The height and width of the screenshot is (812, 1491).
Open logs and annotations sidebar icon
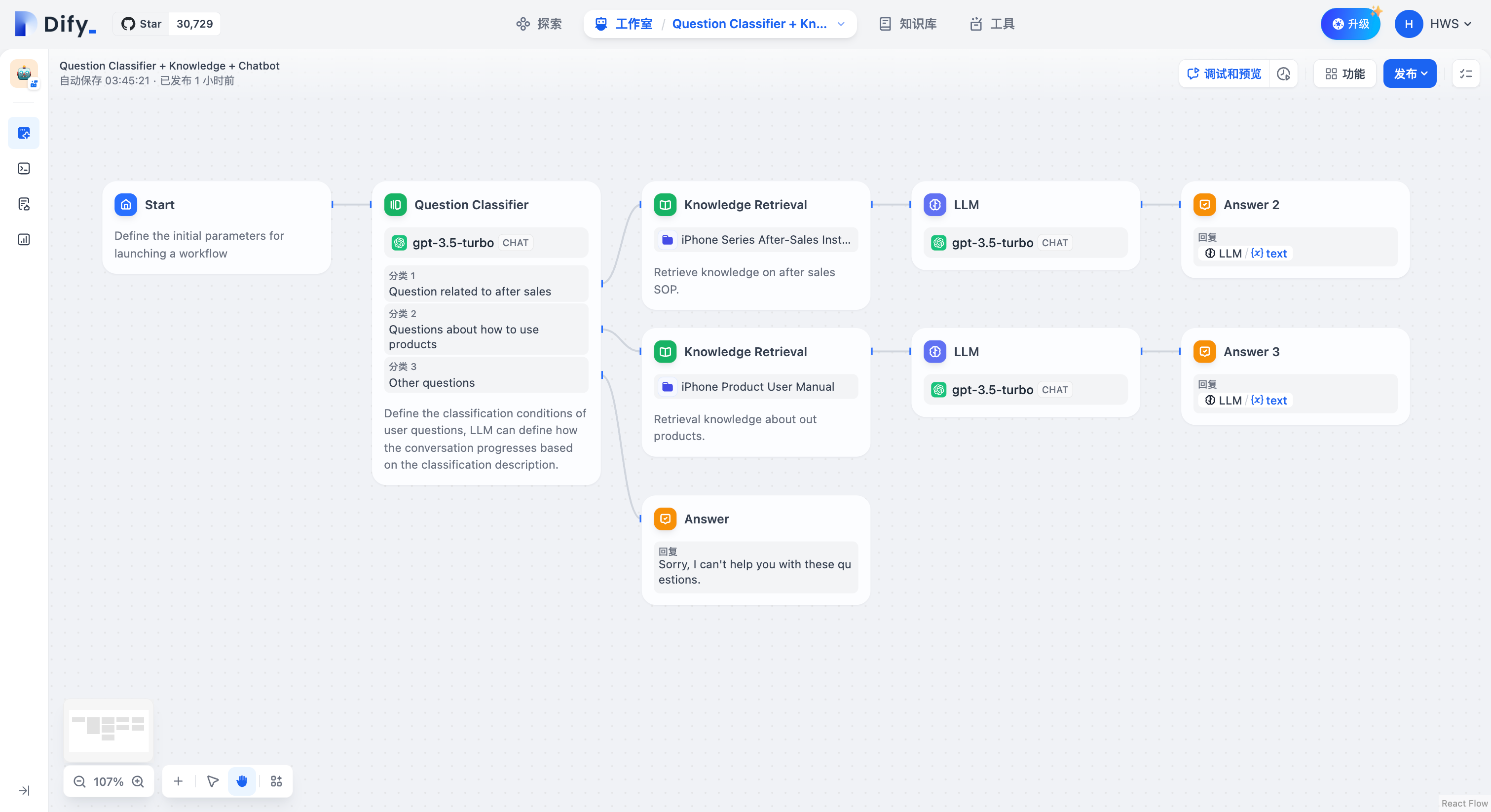tap(24, 204)
